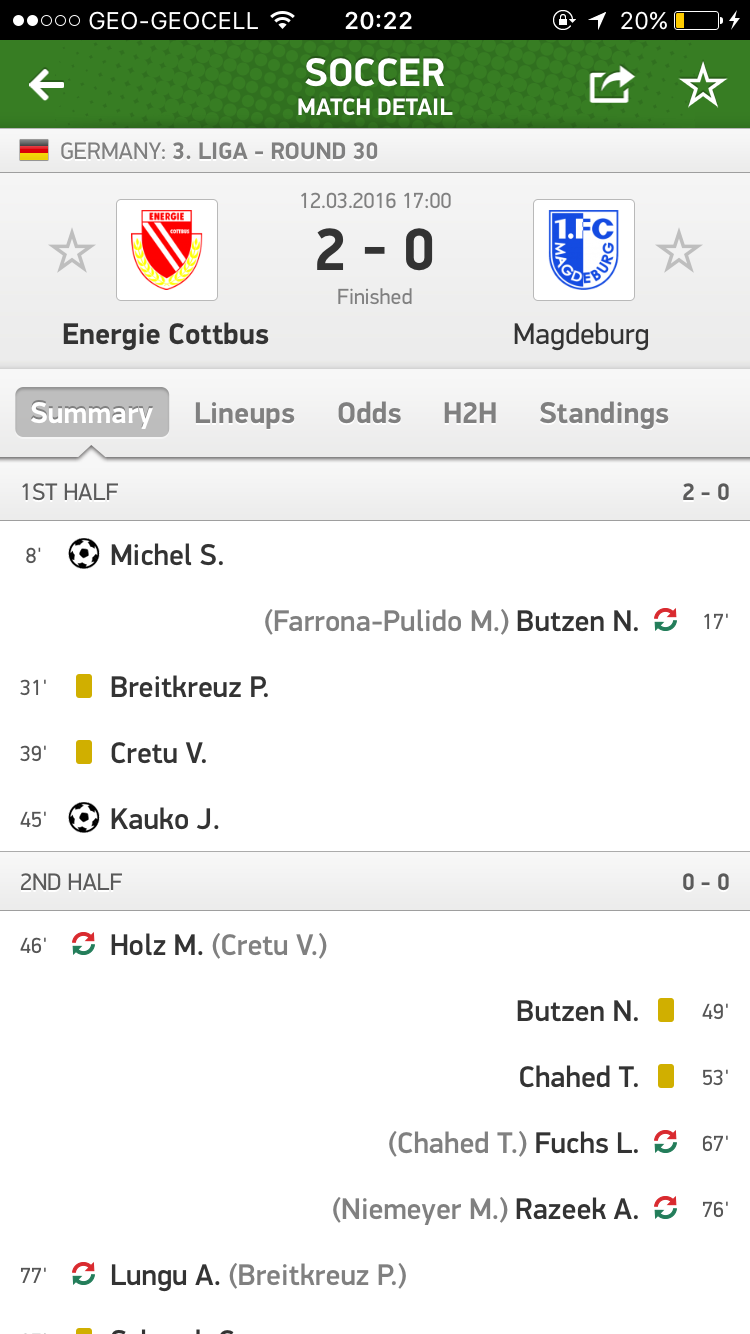The height and width of the screenshot is (1334, 750).
Task: Tap the back arrow icon
Action: pyautogui.click(x=46, y=86)
